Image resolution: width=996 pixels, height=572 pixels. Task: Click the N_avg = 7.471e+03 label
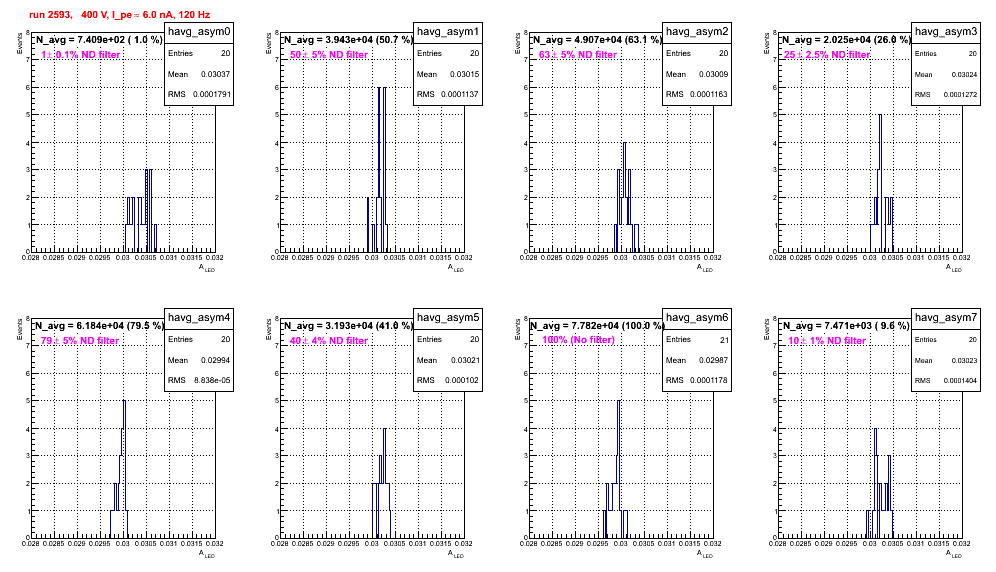pos(845,325)
